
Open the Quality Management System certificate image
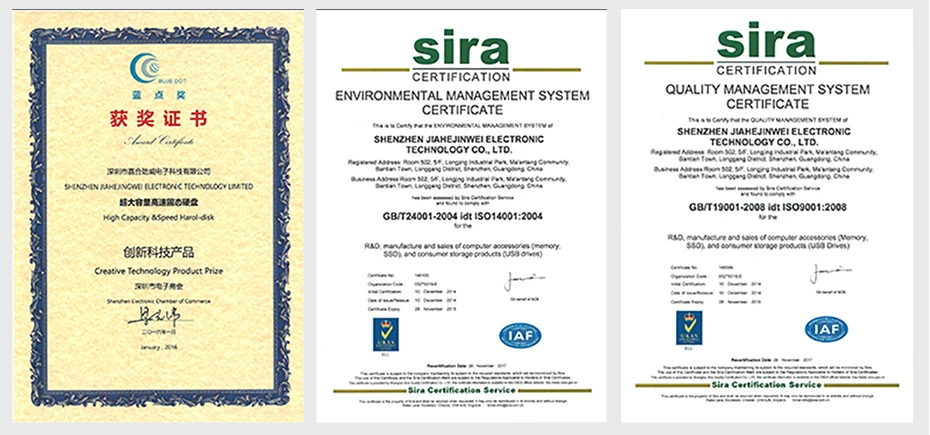(x=766, y=216)
